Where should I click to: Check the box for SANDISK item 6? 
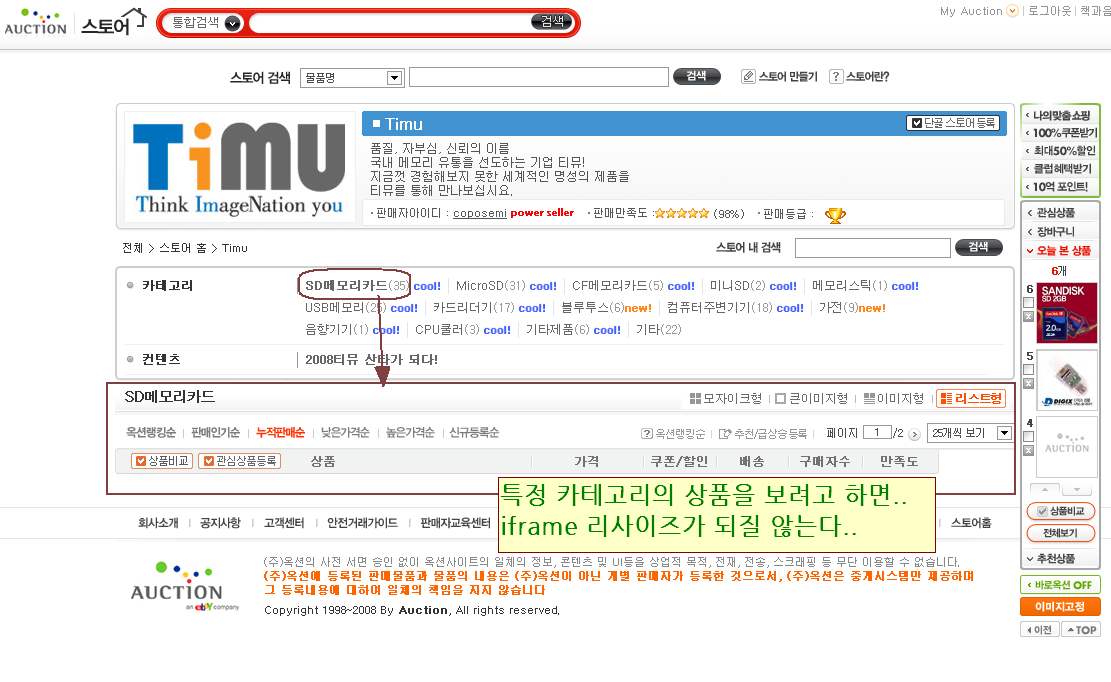pyautogui.click(x=1029, y=302)
